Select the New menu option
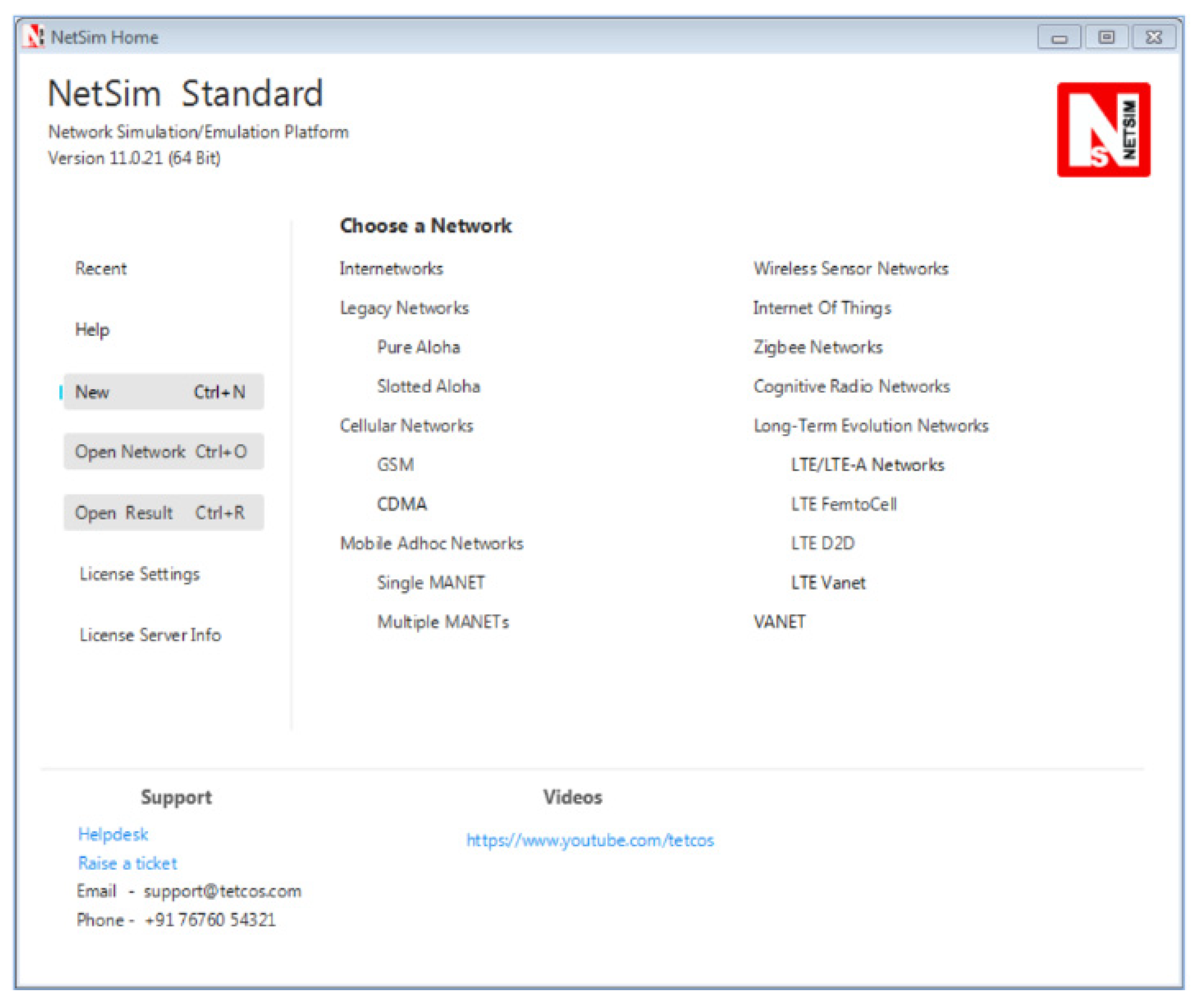1204x1004 pixels. [163, 392]
